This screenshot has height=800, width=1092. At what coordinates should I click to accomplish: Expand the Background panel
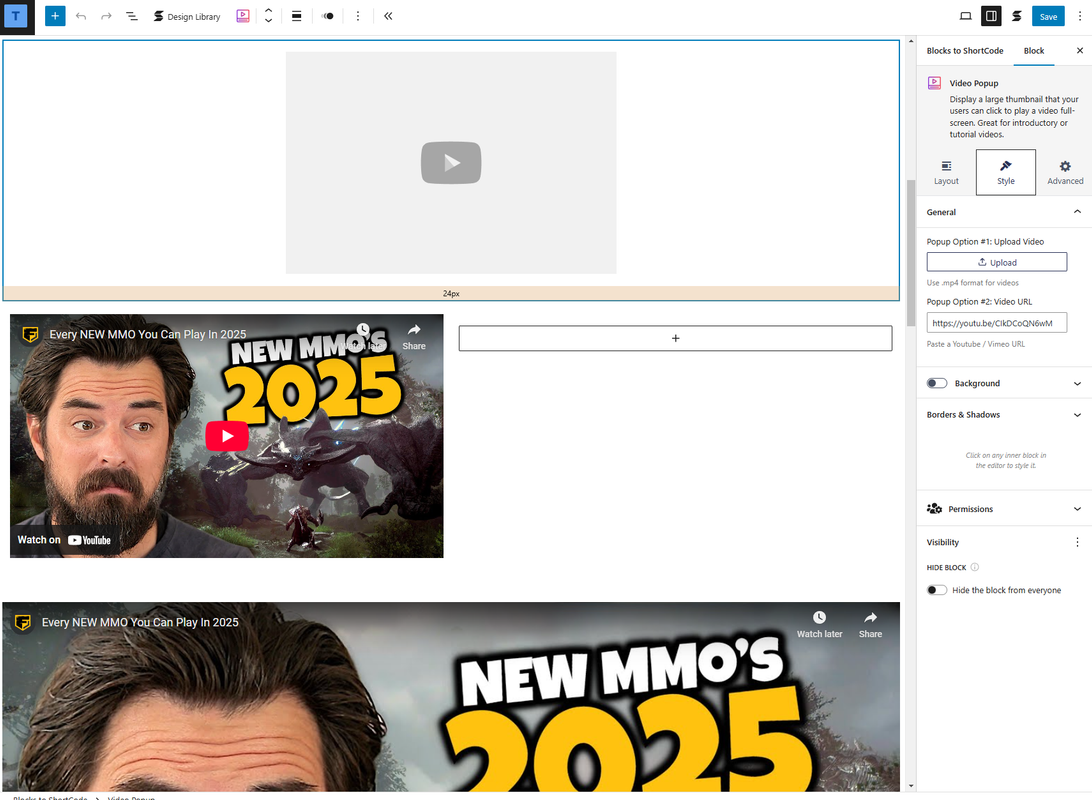[1077, 384]
